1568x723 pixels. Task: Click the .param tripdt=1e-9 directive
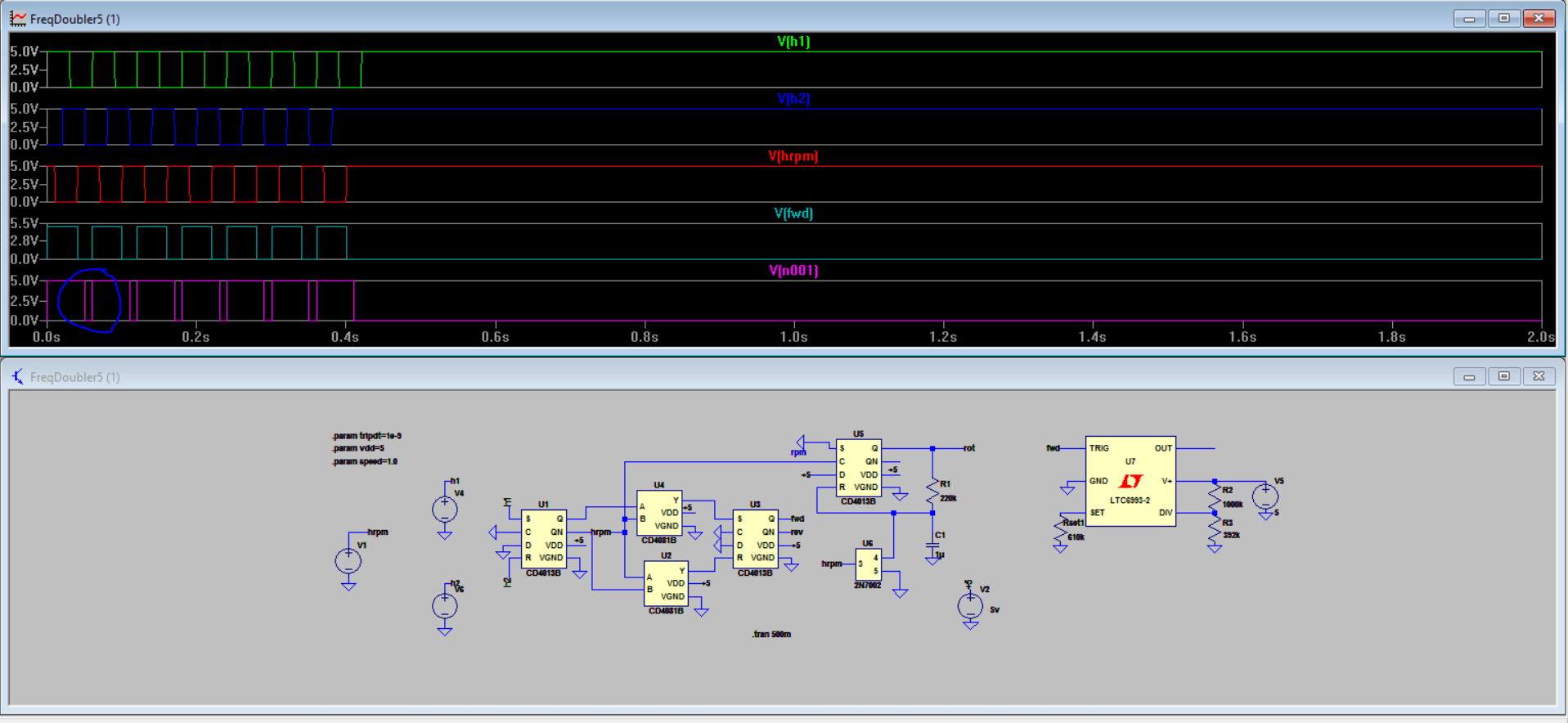point(366,436)
